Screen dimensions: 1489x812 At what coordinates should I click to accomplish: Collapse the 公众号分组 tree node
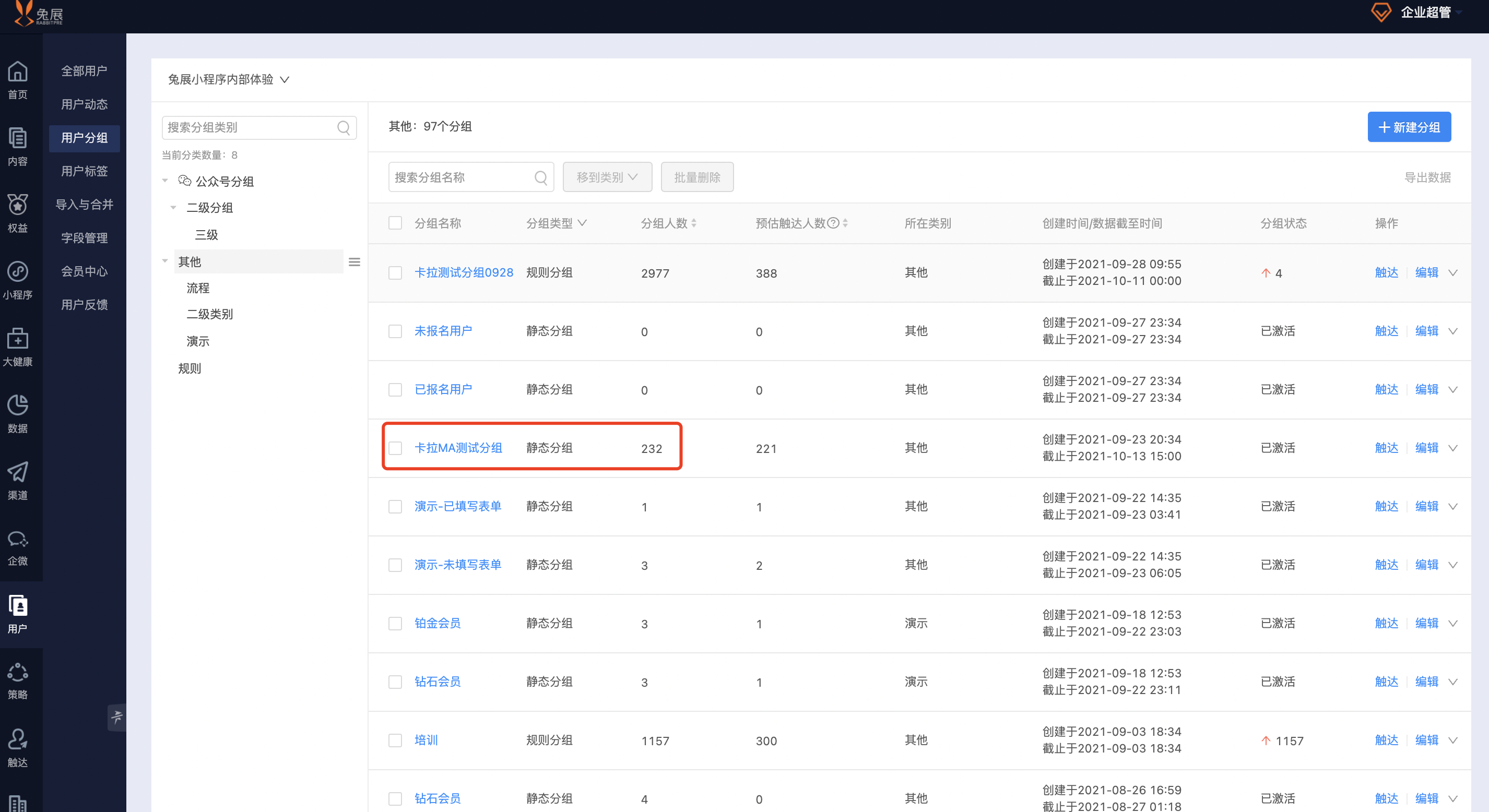(x=166, y=181)
